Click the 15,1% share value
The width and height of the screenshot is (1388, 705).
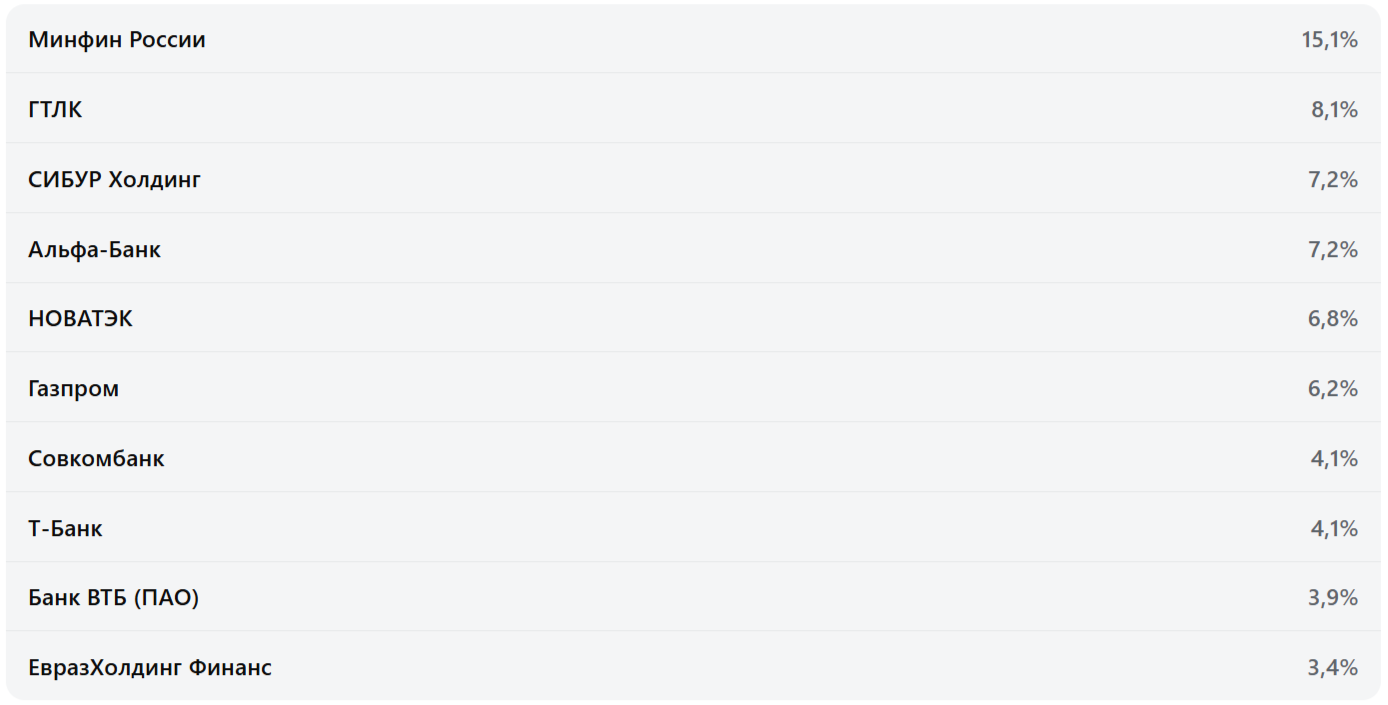tap(1329, 40)
